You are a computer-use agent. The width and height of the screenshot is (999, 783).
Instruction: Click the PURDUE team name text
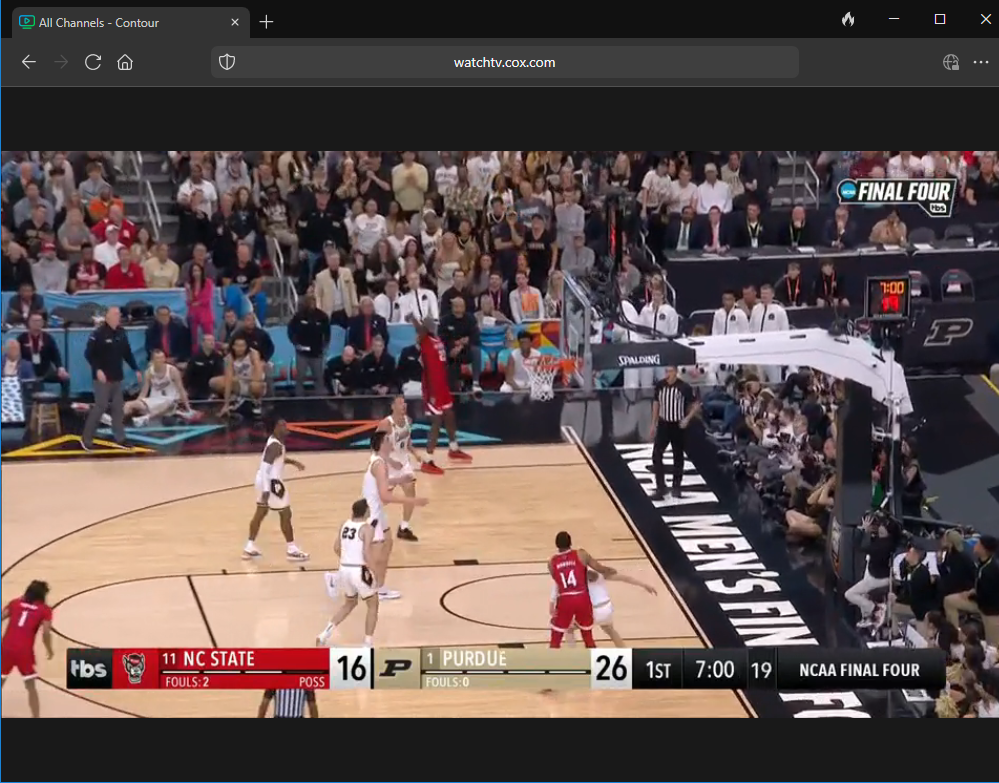pyautogui.click(x=474, y=659)
